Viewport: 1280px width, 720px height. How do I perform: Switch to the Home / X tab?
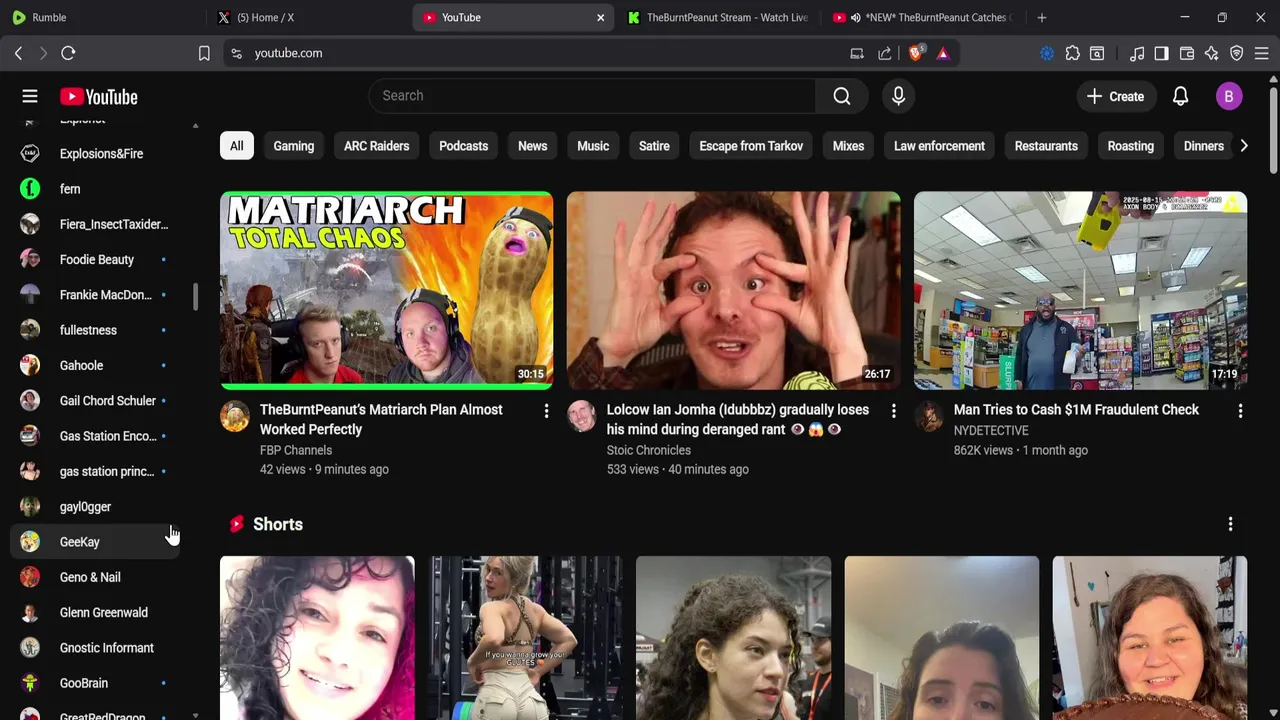306,17
